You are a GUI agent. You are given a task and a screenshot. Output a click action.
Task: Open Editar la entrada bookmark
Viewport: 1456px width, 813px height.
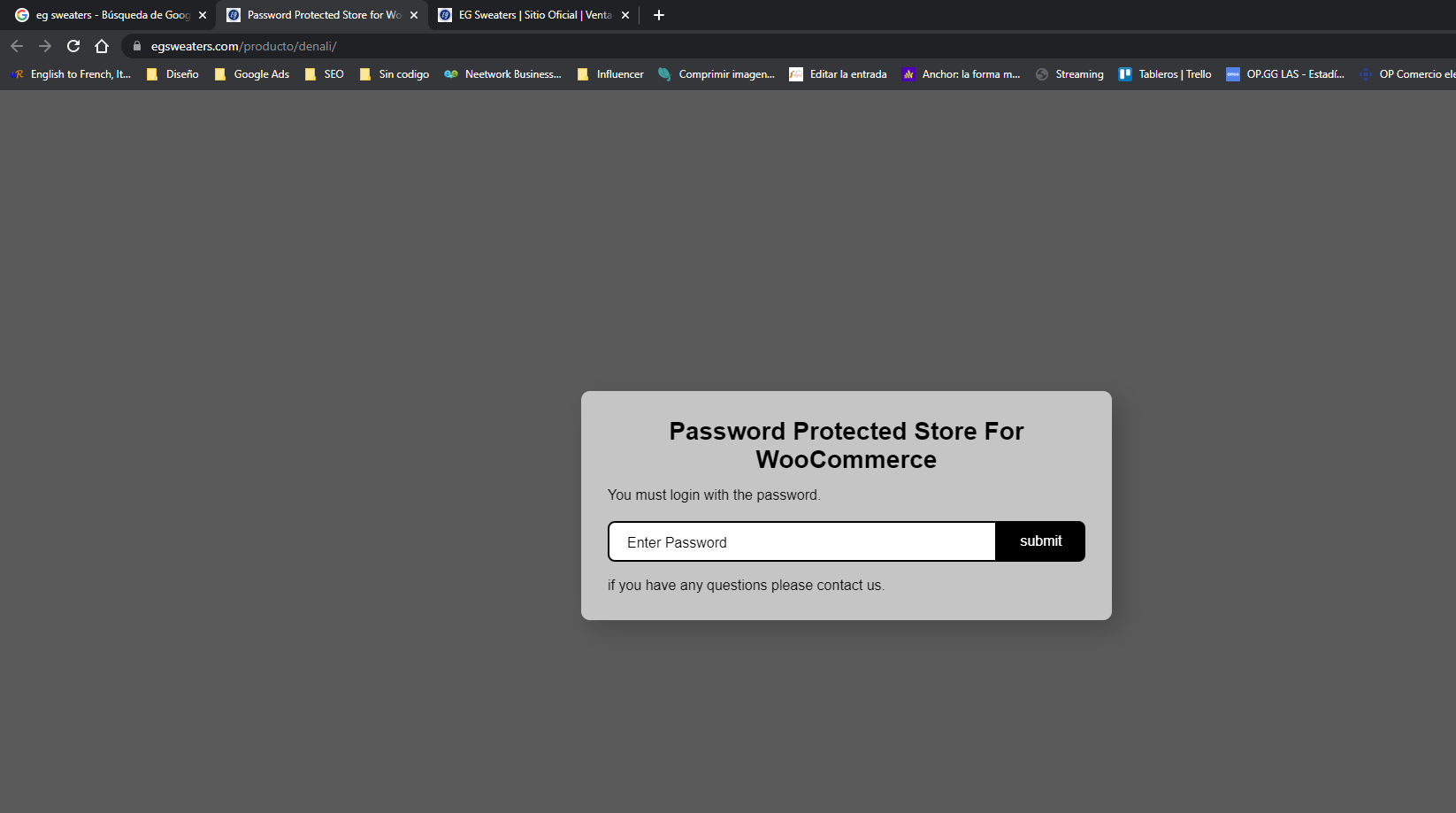click(839, 74)
